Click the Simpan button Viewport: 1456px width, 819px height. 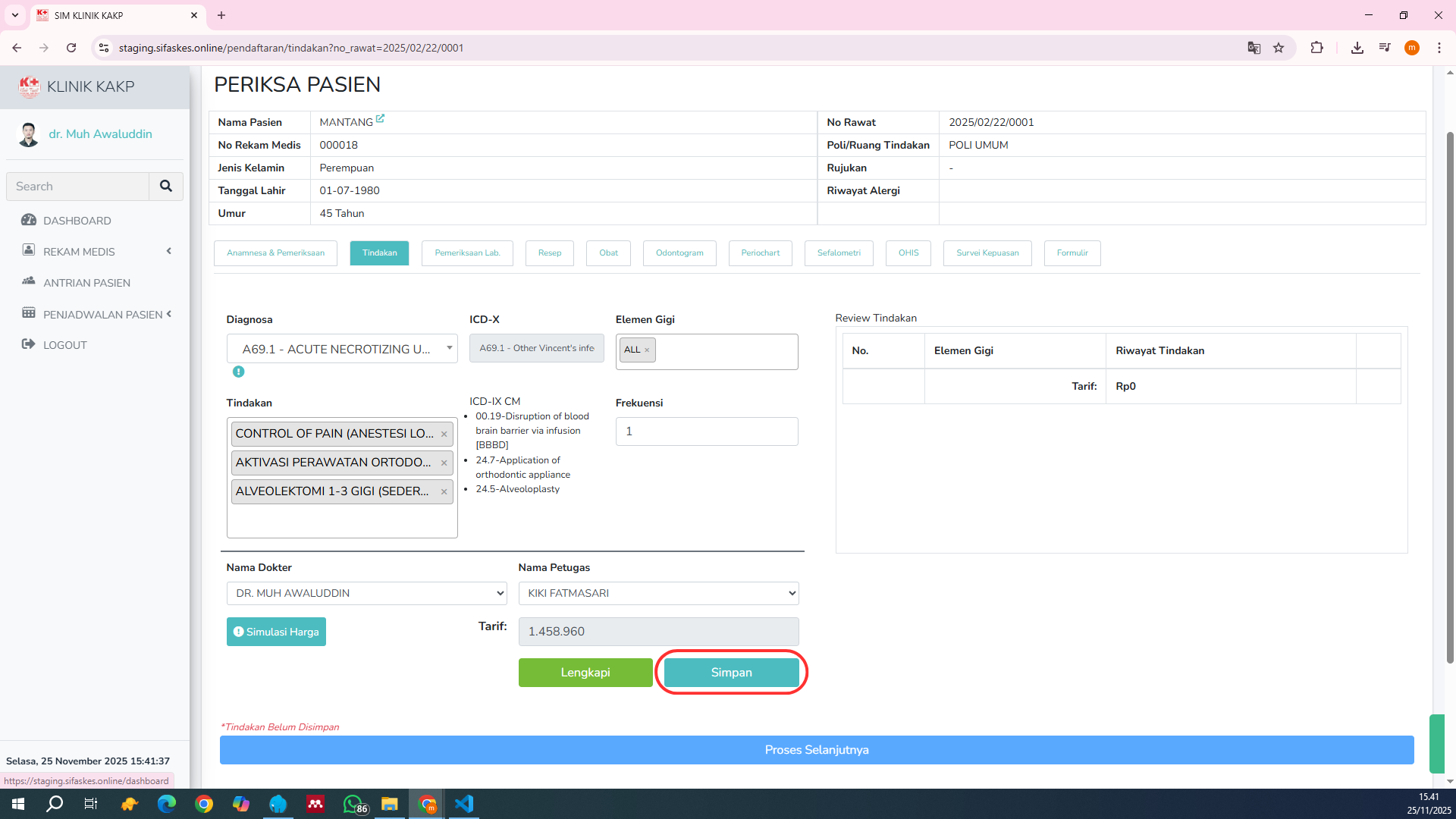point(731,673)
